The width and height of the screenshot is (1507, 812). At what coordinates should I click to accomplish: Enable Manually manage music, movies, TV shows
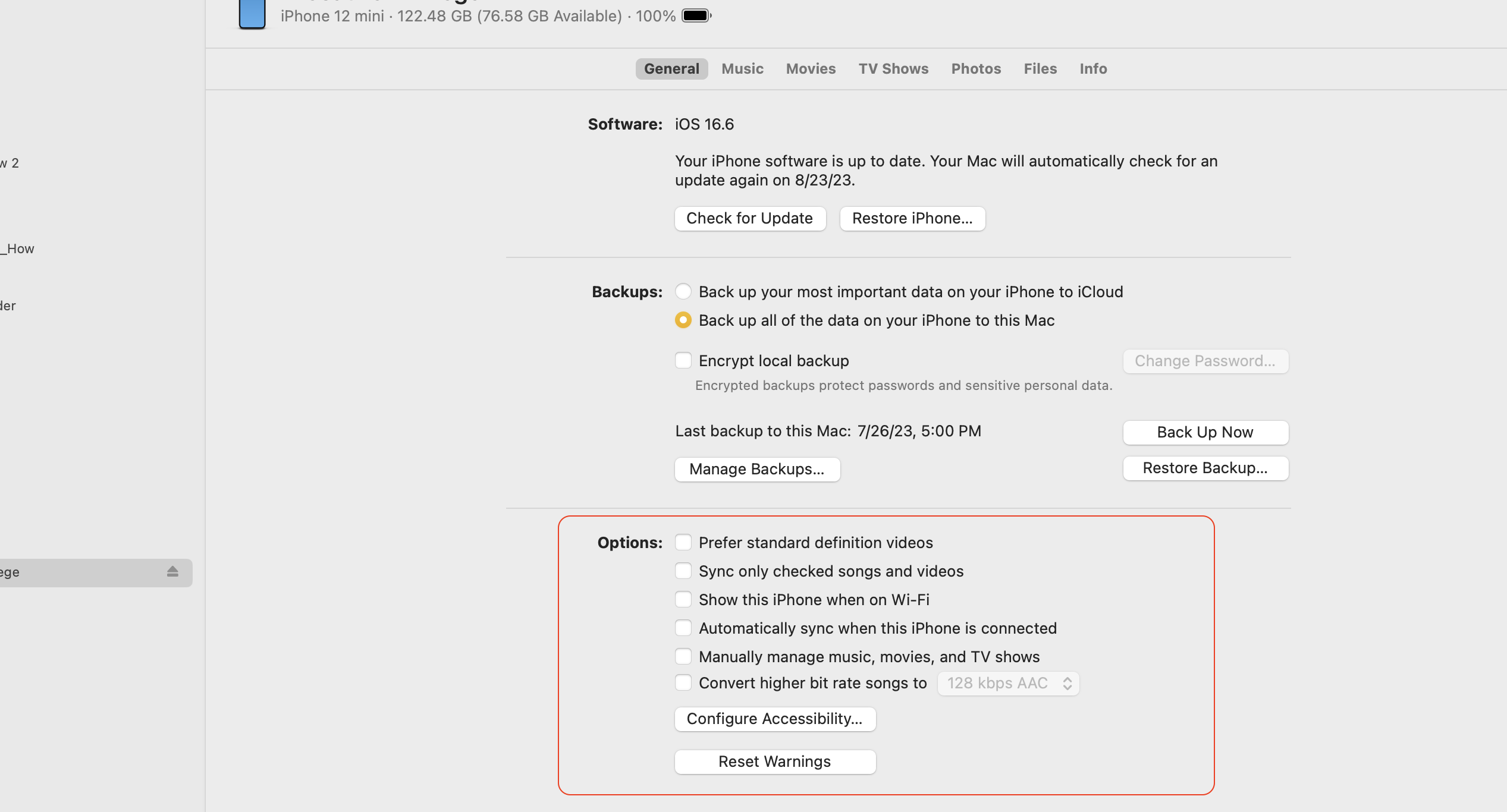coord(683,656)
